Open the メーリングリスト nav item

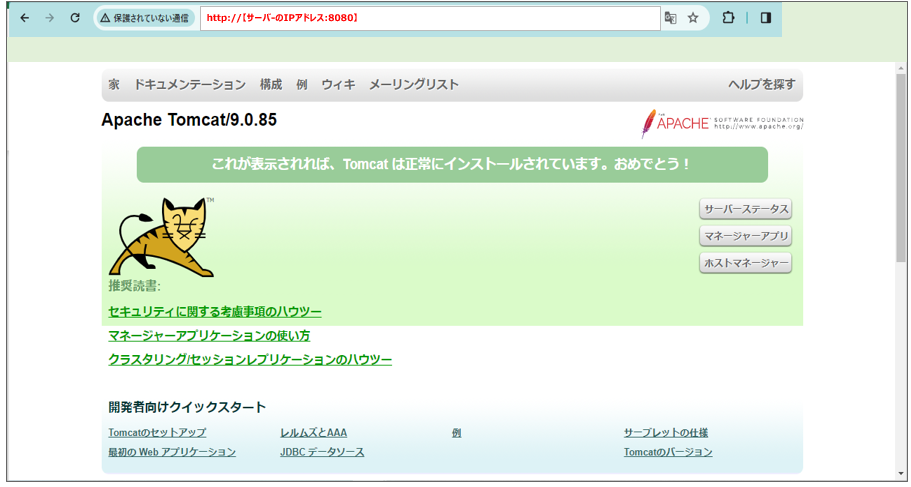pyautogui.click(x=414, y=85)
